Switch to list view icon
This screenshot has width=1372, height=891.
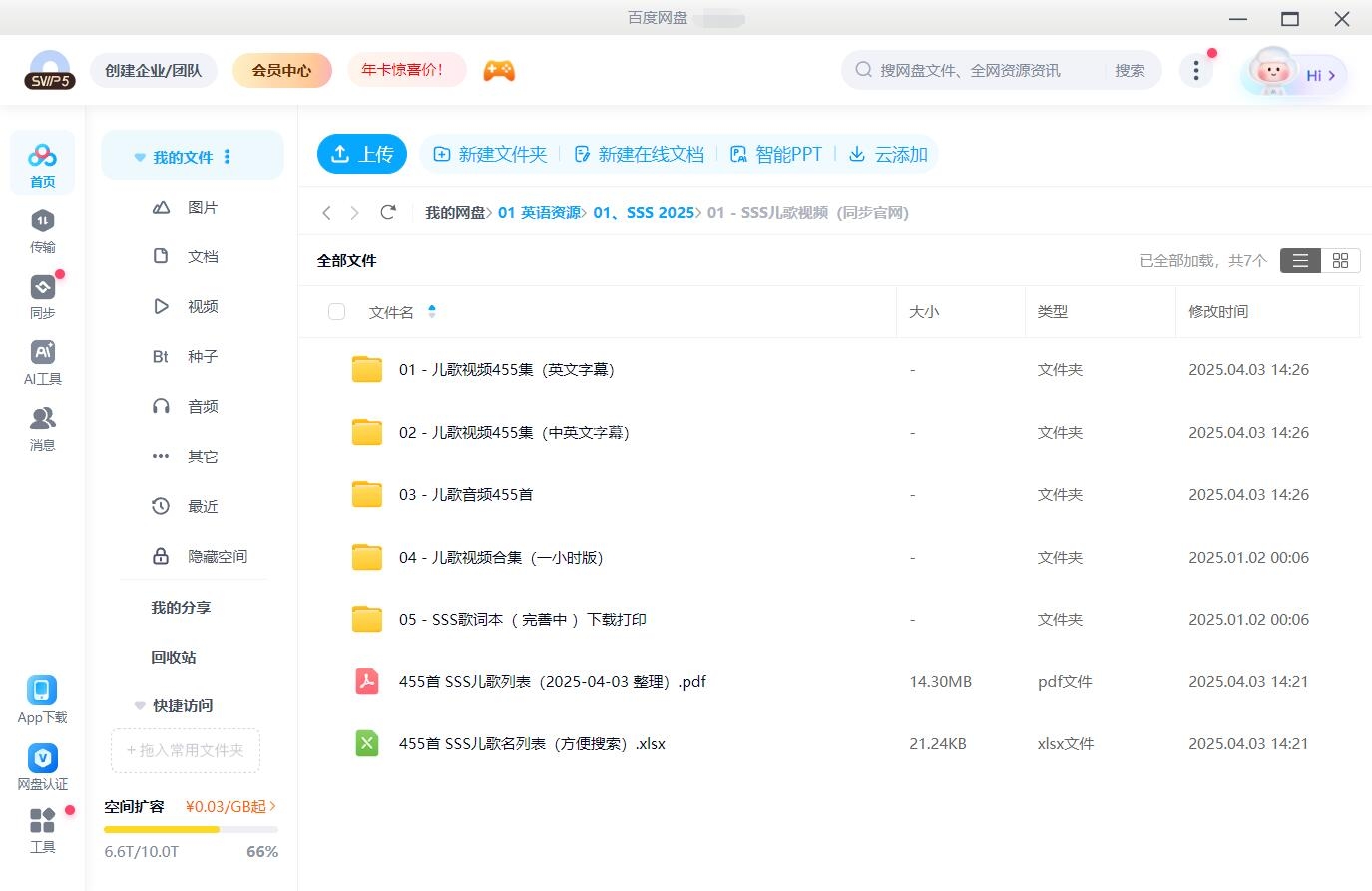[x=1300, y=260]
